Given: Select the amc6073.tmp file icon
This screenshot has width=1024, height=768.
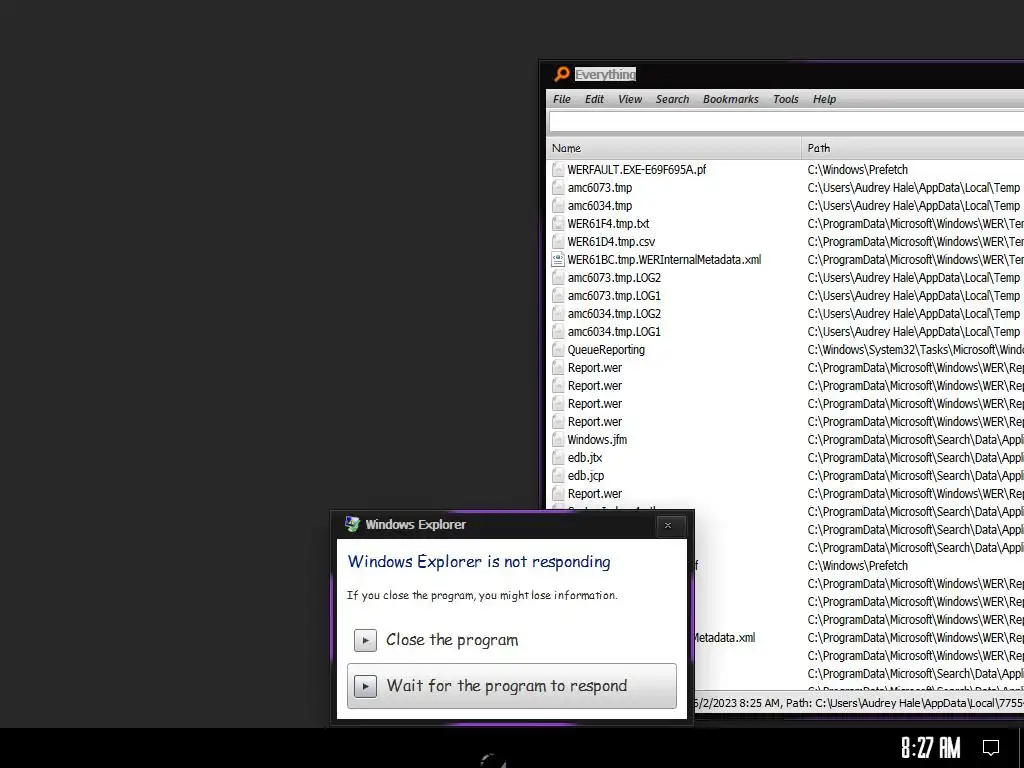Looking at the screenshot, I should [558, 188].
